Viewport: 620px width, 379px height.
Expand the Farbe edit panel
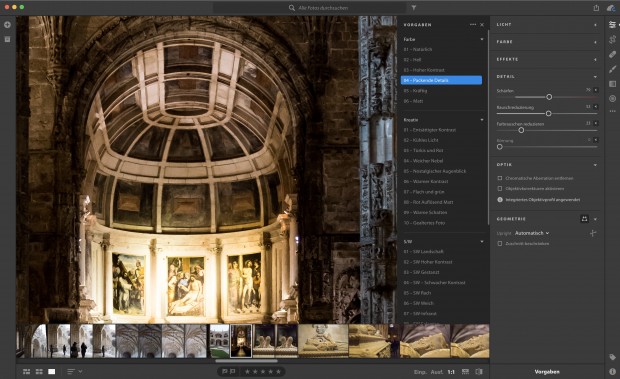595,42
